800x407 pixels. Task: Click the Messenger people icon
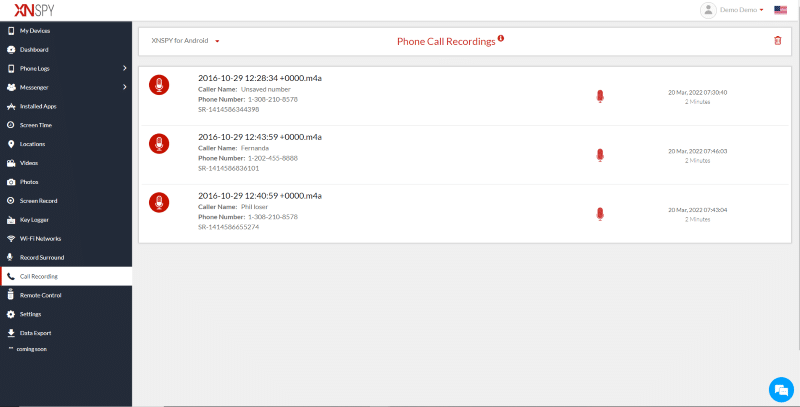11,88
